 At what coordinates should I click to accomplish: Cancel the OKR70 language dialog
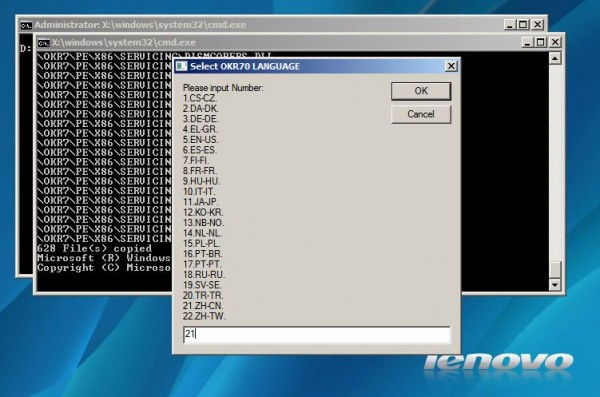[x=421, y=114]
